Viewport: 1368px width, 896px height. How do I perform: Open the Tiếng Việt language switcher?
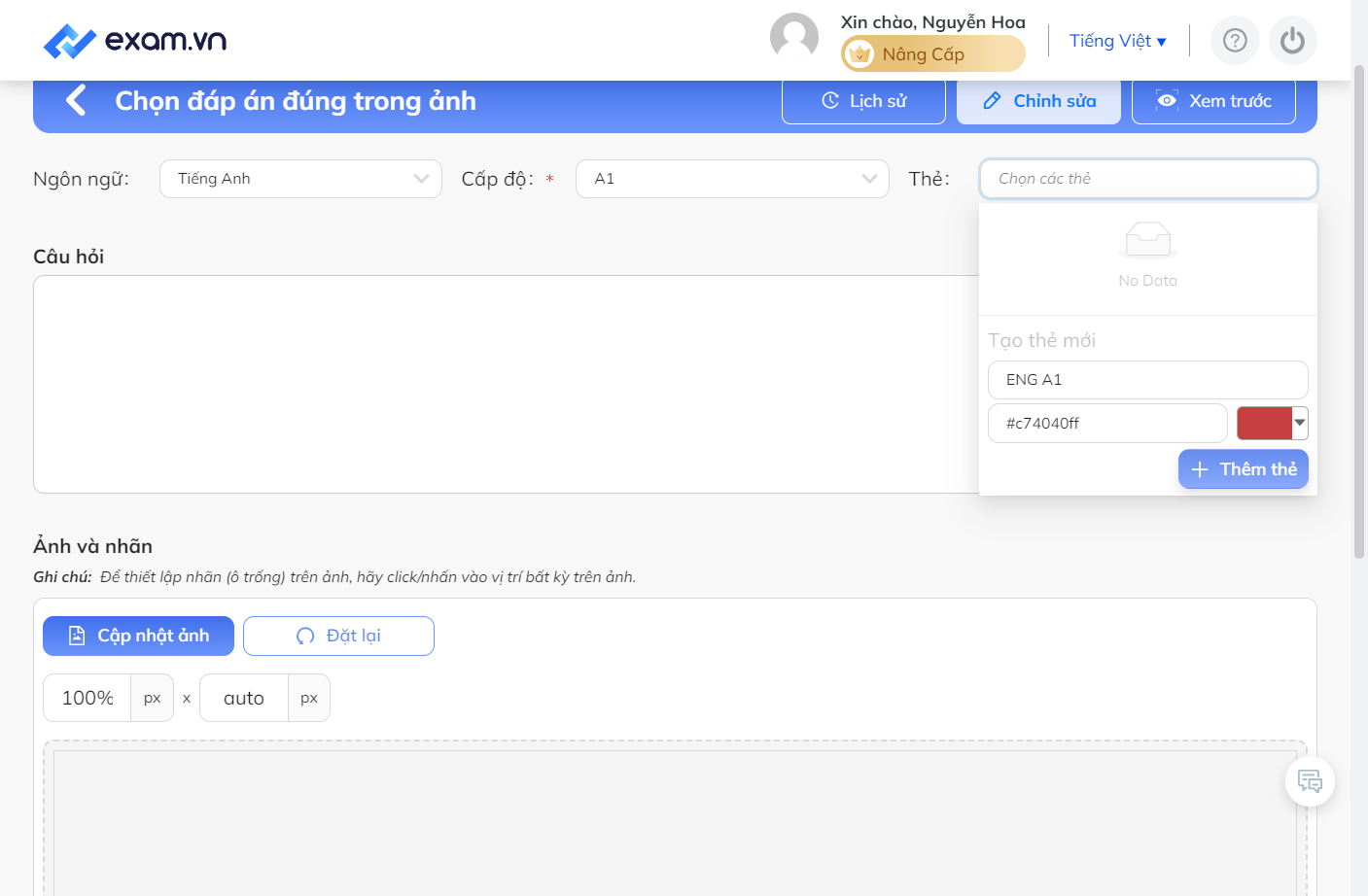[1118, 41]
